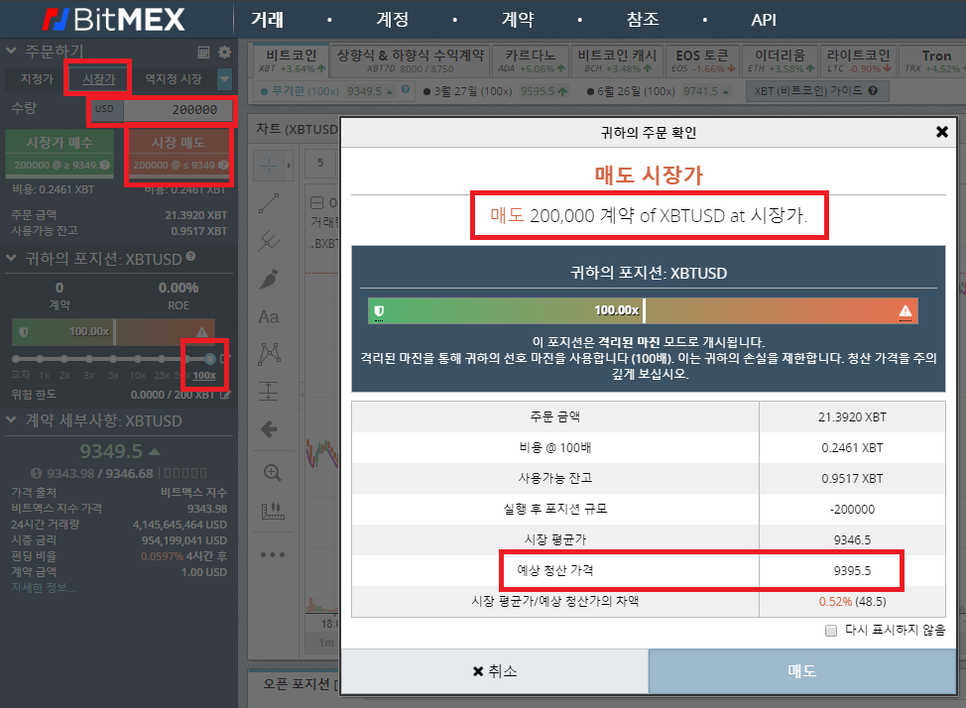Open the 계약 menu

click(x=518, y=20)
